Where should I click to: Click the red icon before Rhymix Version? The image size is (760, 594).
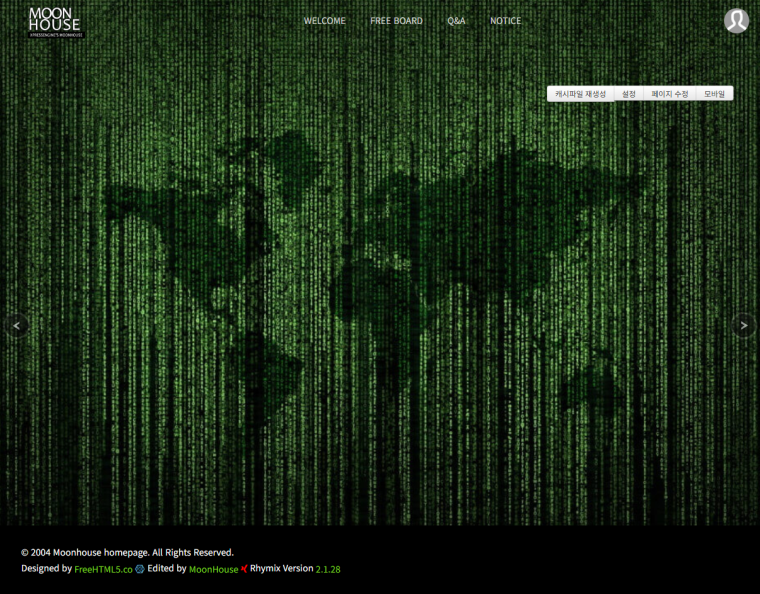point(244,569)
